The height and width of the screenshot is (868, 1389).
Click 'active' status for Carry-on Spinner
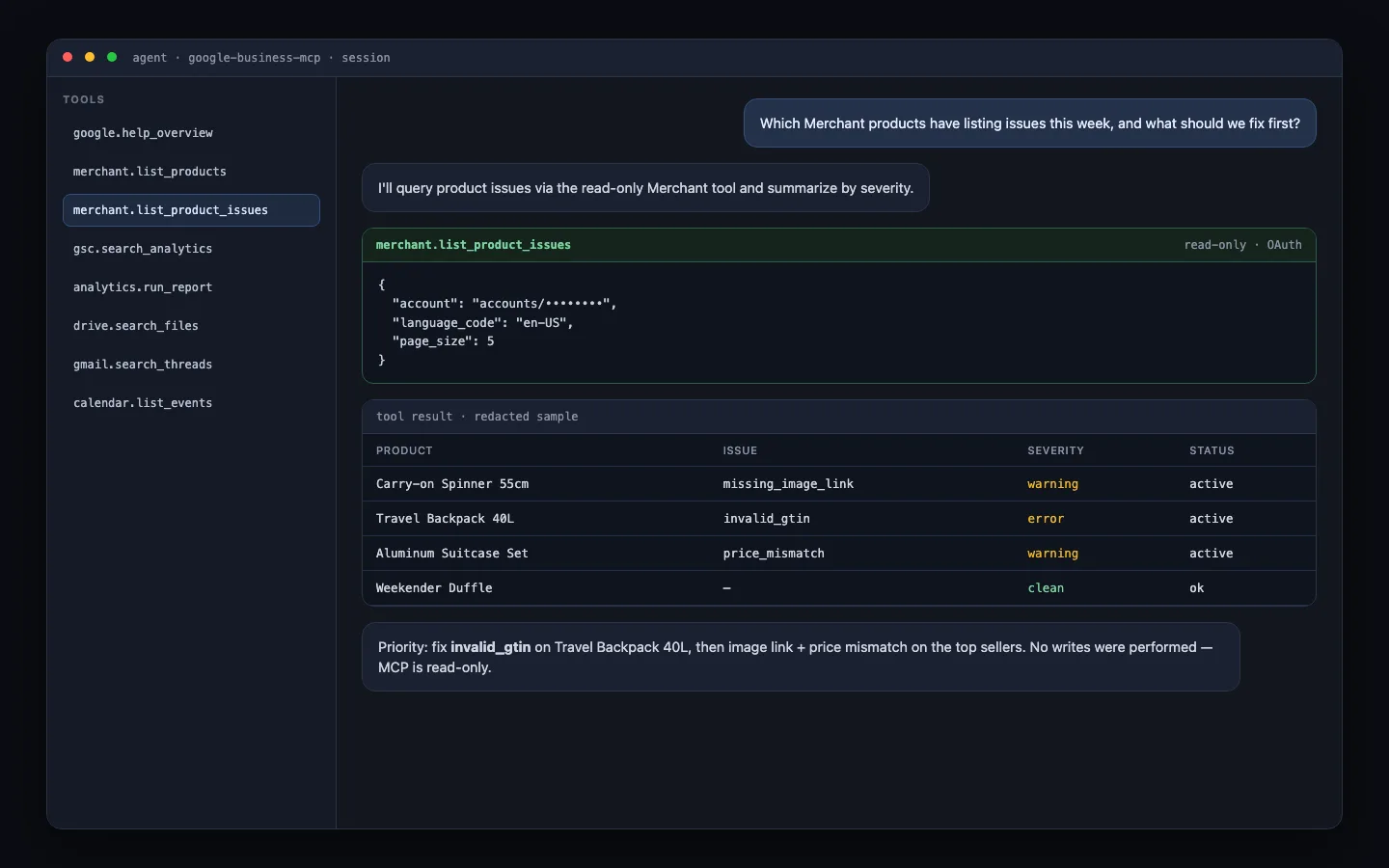pyautogui.click(x=1212, y=484)
